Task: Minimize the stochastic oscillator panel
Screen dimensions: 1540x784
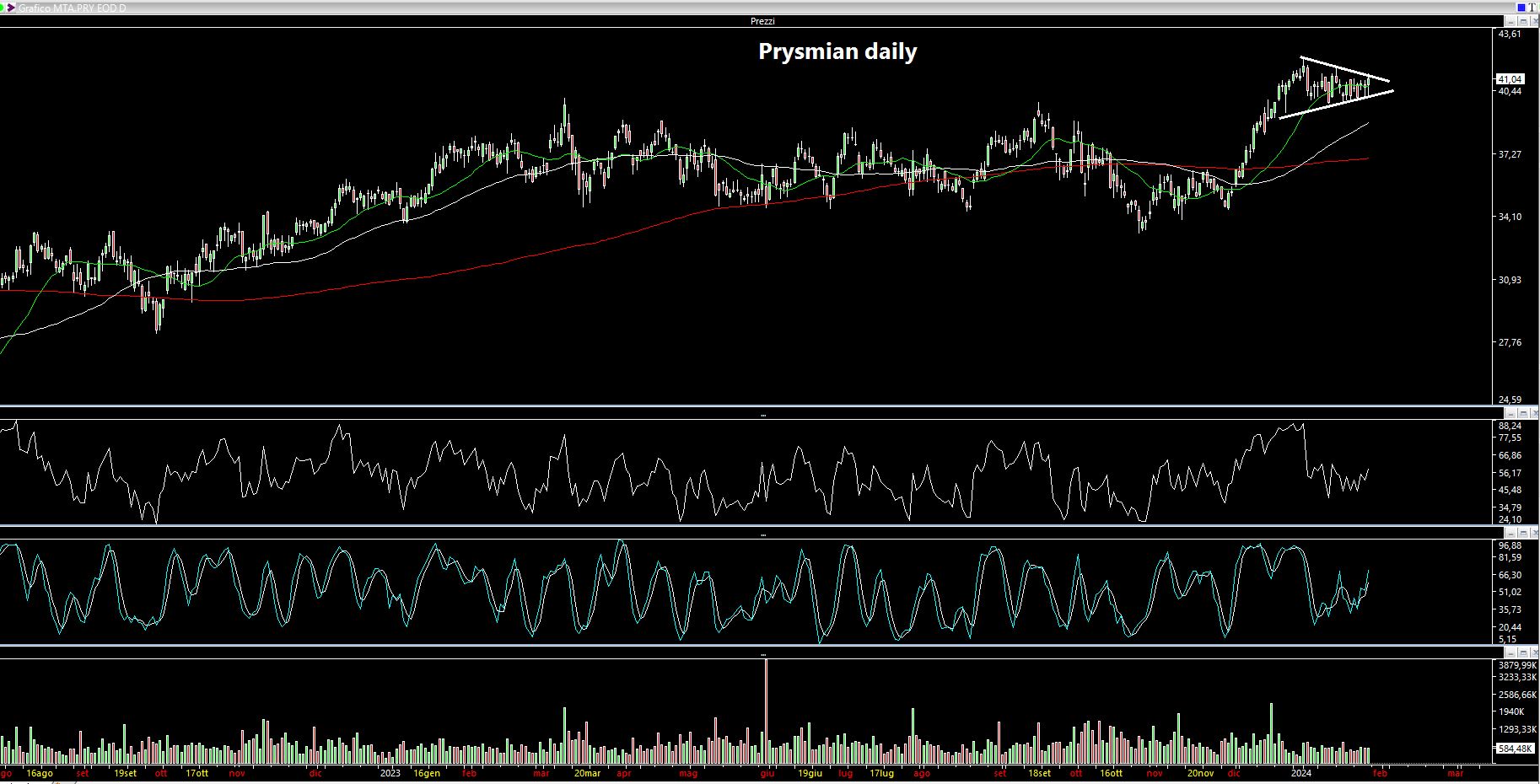Action: pos(1512,534)
